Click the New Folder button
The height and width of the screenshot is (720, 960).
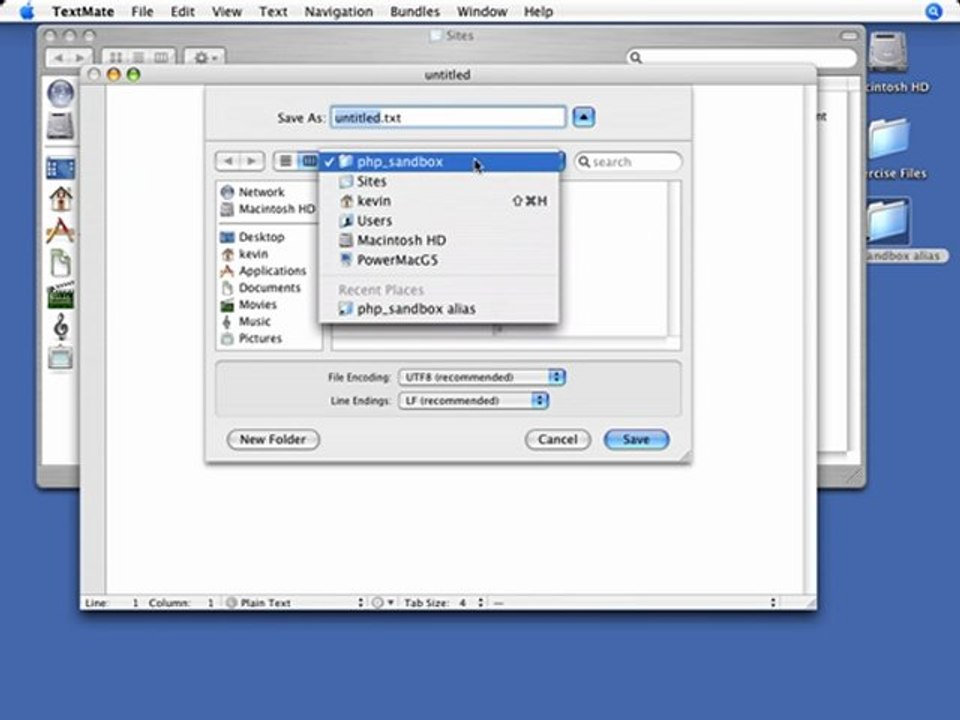(273, 439)
